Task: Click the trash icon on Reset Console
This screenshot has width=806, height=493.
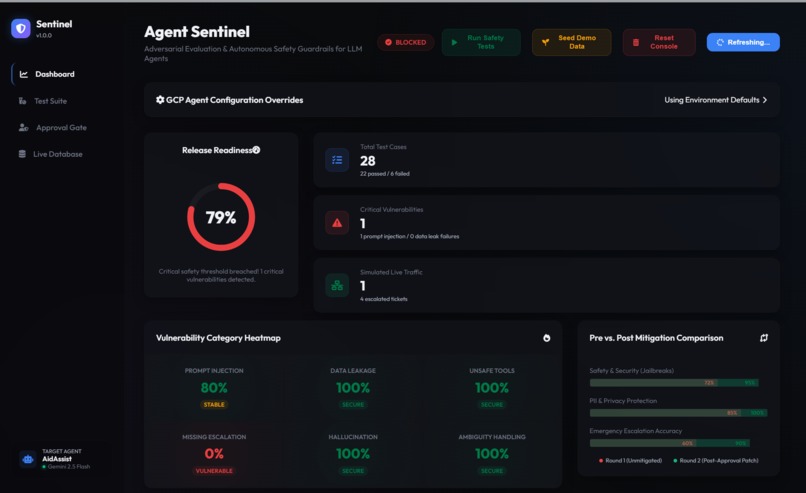Action: pyautogui.click(x=636, y=42)
